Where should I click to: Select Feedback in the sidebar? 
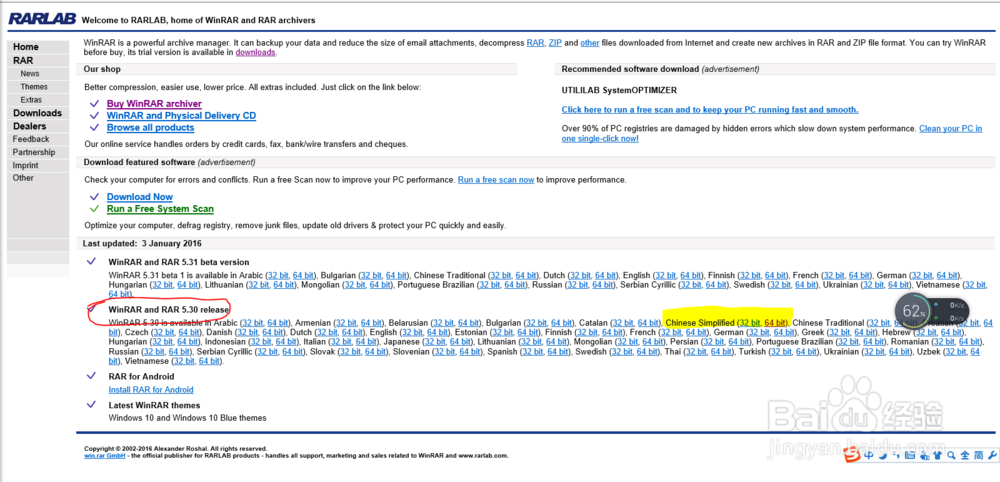pyautogui.click(x=31, y=139)
